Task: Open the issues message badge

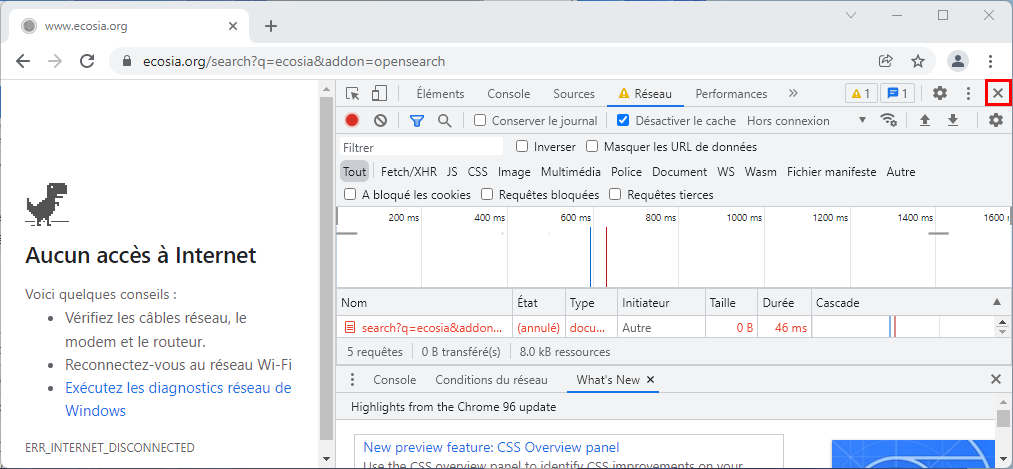Action: point(897,94)
